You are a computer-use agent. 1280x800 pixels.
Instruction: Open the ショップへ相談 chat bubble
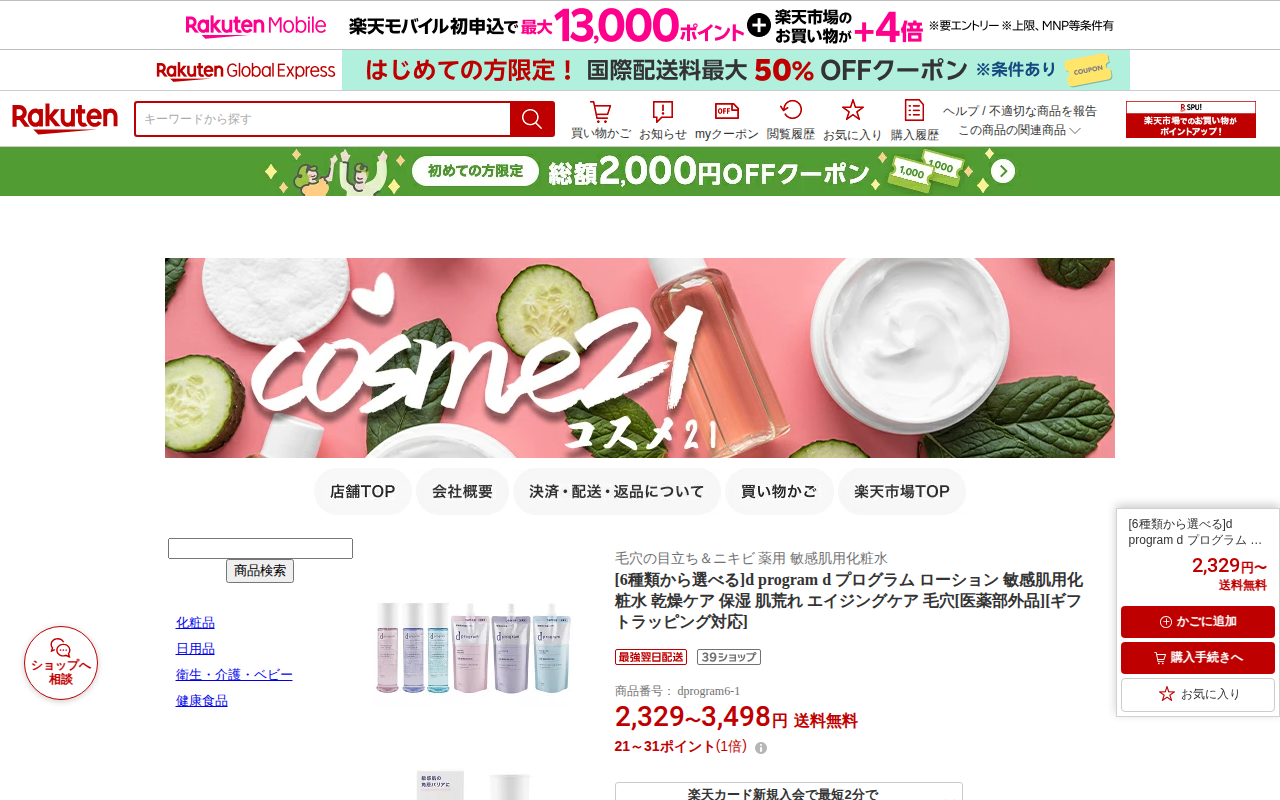click(61, 663)
